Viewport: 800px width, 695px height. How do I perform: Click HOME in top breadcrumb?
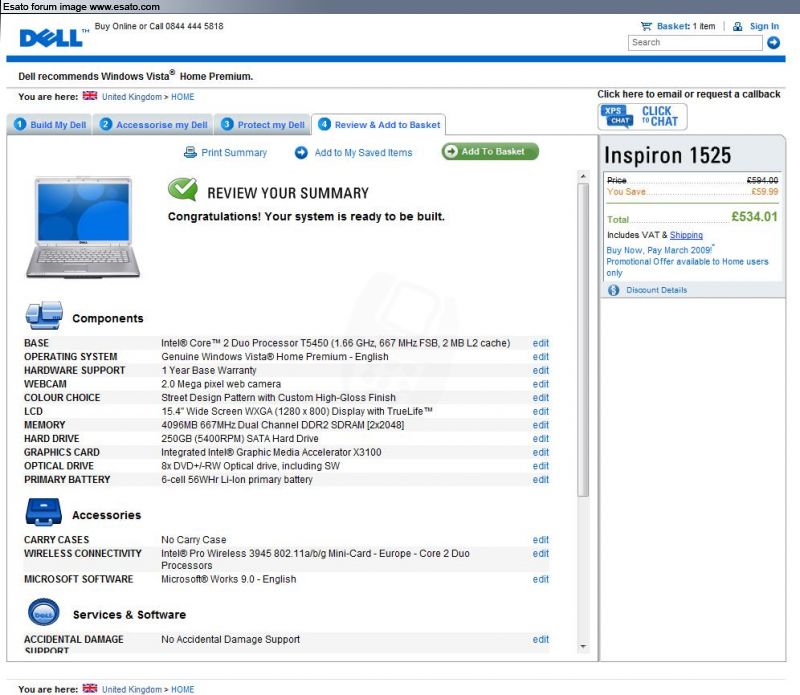click(x=183, y=97)
